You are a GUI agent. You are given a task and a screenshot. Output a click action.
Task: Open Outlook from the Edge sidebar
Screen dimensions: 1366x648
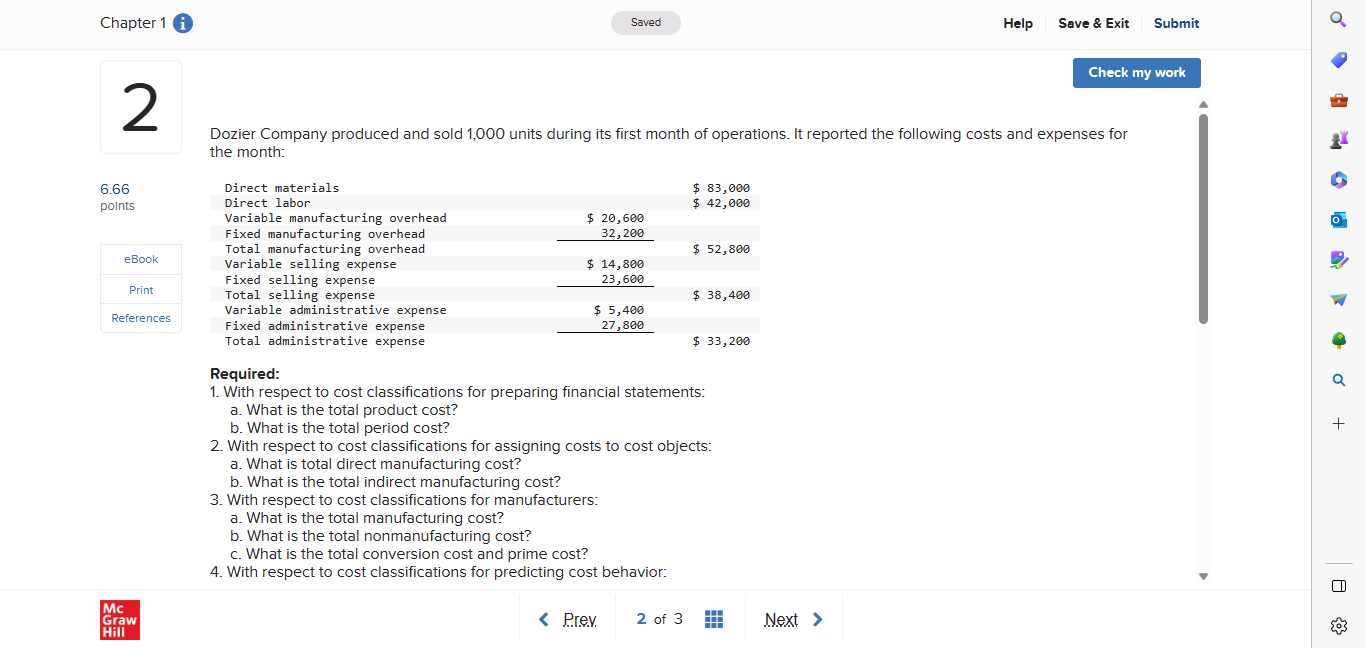click(1338, 220)
